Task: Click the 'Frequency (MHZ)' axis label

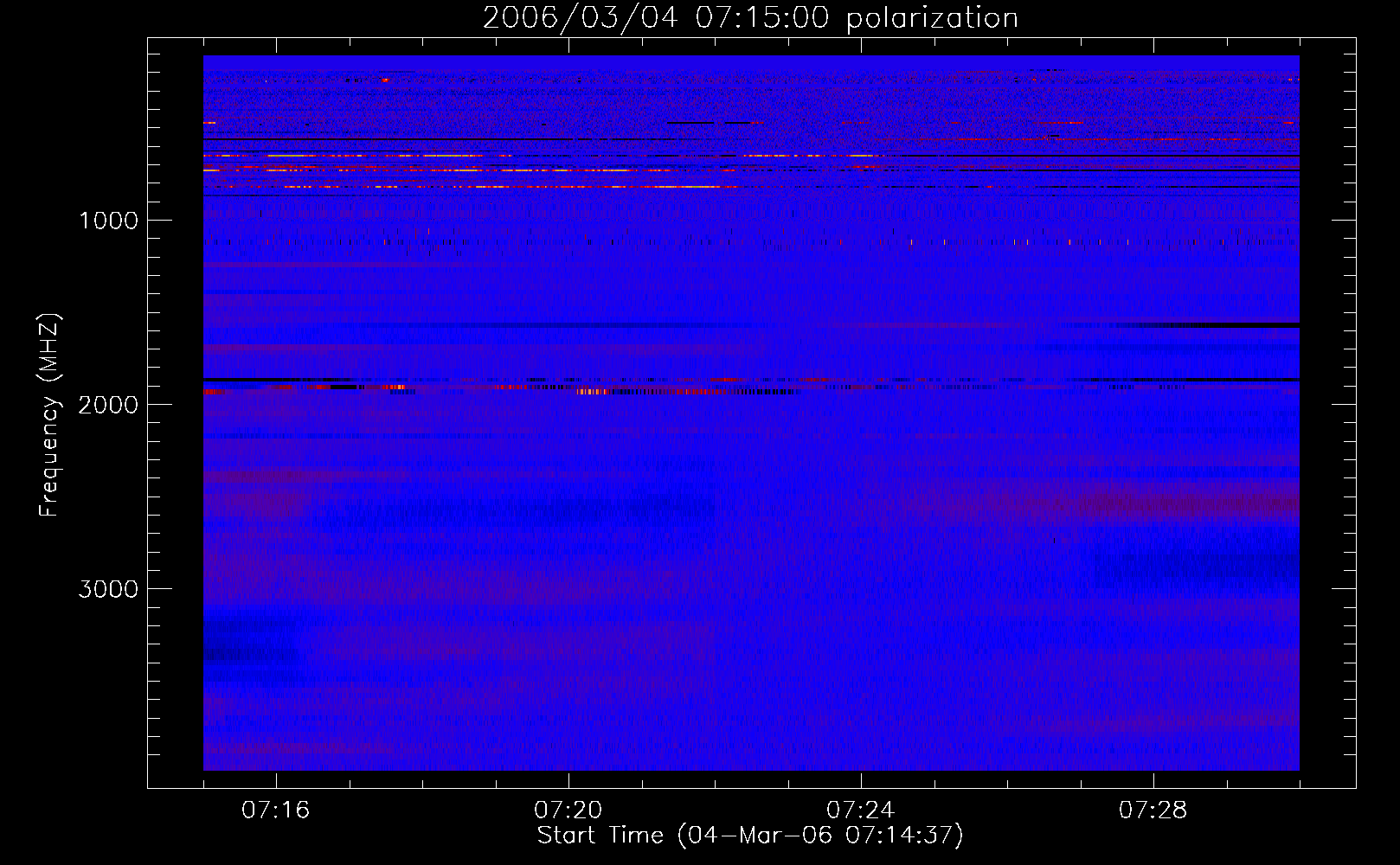Action: coord(50,415)
